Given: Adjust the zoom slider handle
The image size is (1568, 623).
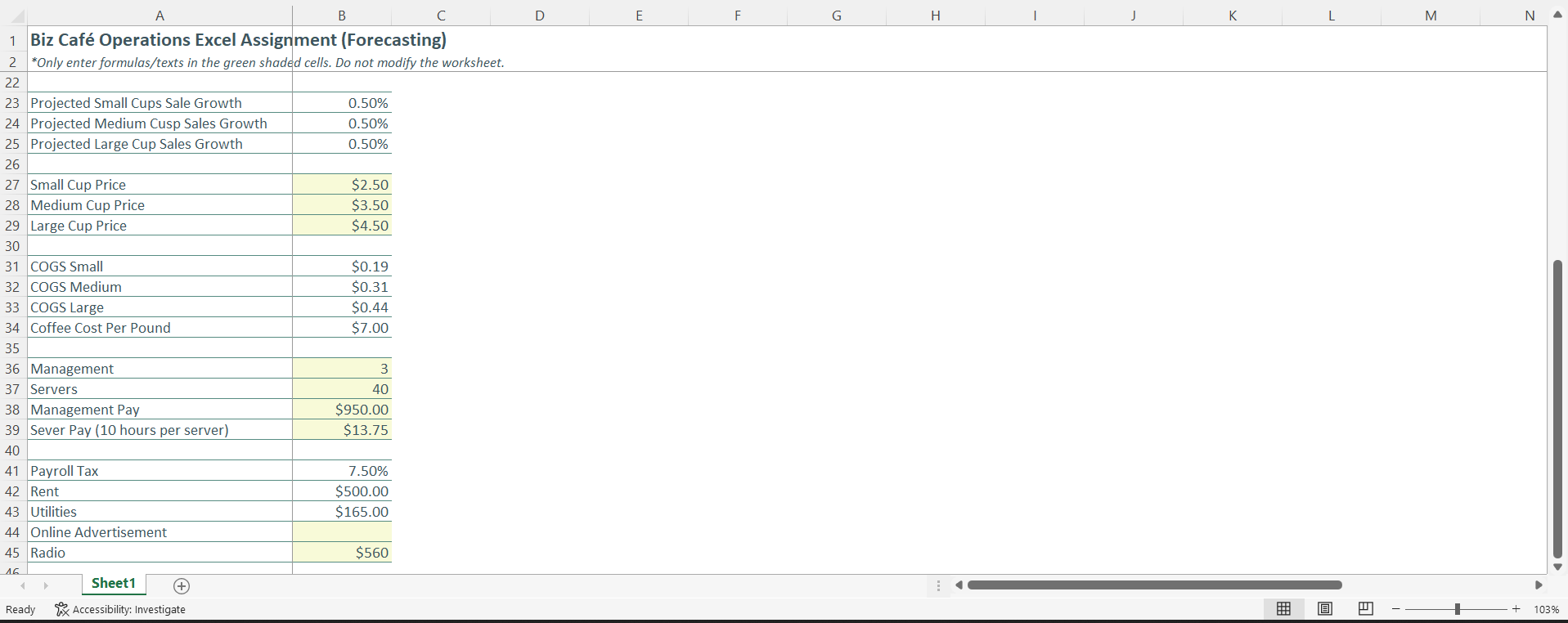Looking at the screenshot, I should click(x=1457, y=609).
